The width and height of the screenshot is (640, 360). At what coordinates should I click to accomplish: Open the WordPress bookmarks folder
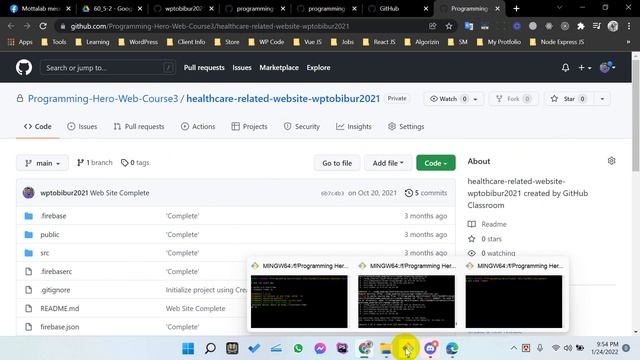pyautogui.click(x=138, y=42)
